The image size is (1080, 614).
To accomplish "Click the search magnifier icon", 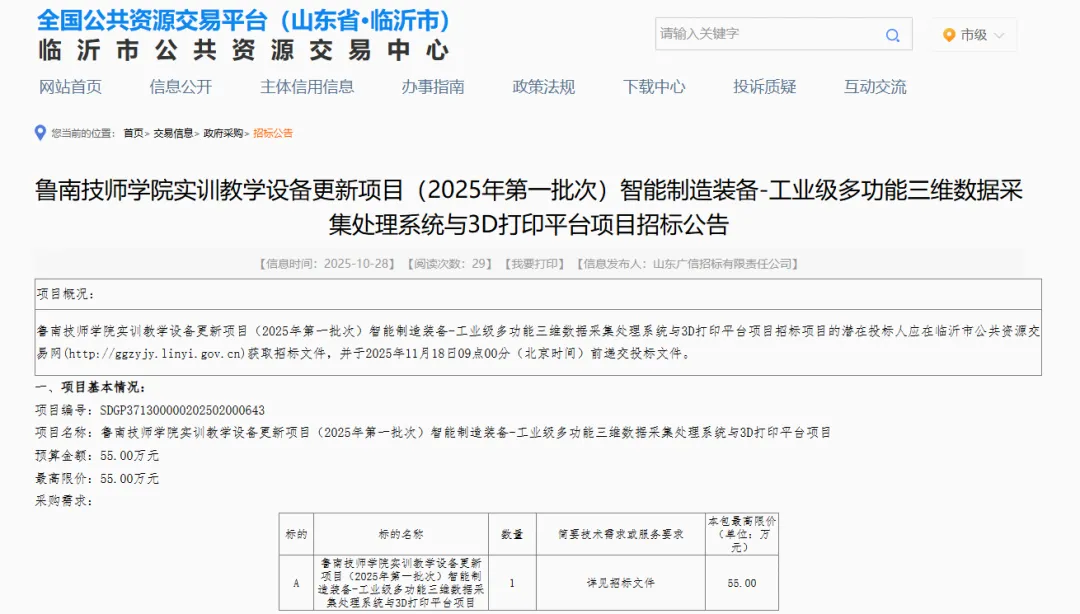I will coord(893,35).
